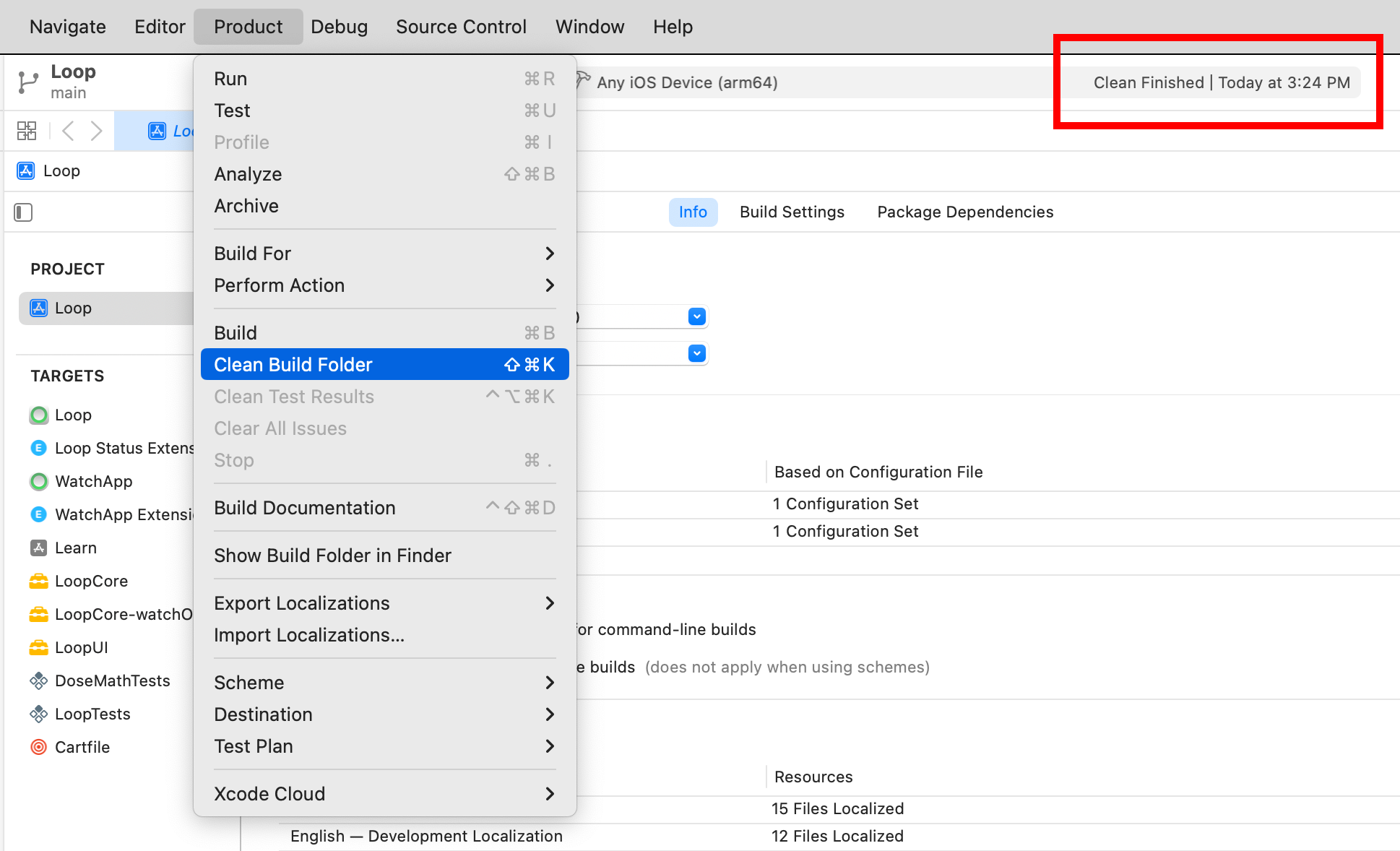This screenshot has height=851, width=1400.
Task: Click Clean Build Folder
Action: pyautogui.click(x=385, y=365)
